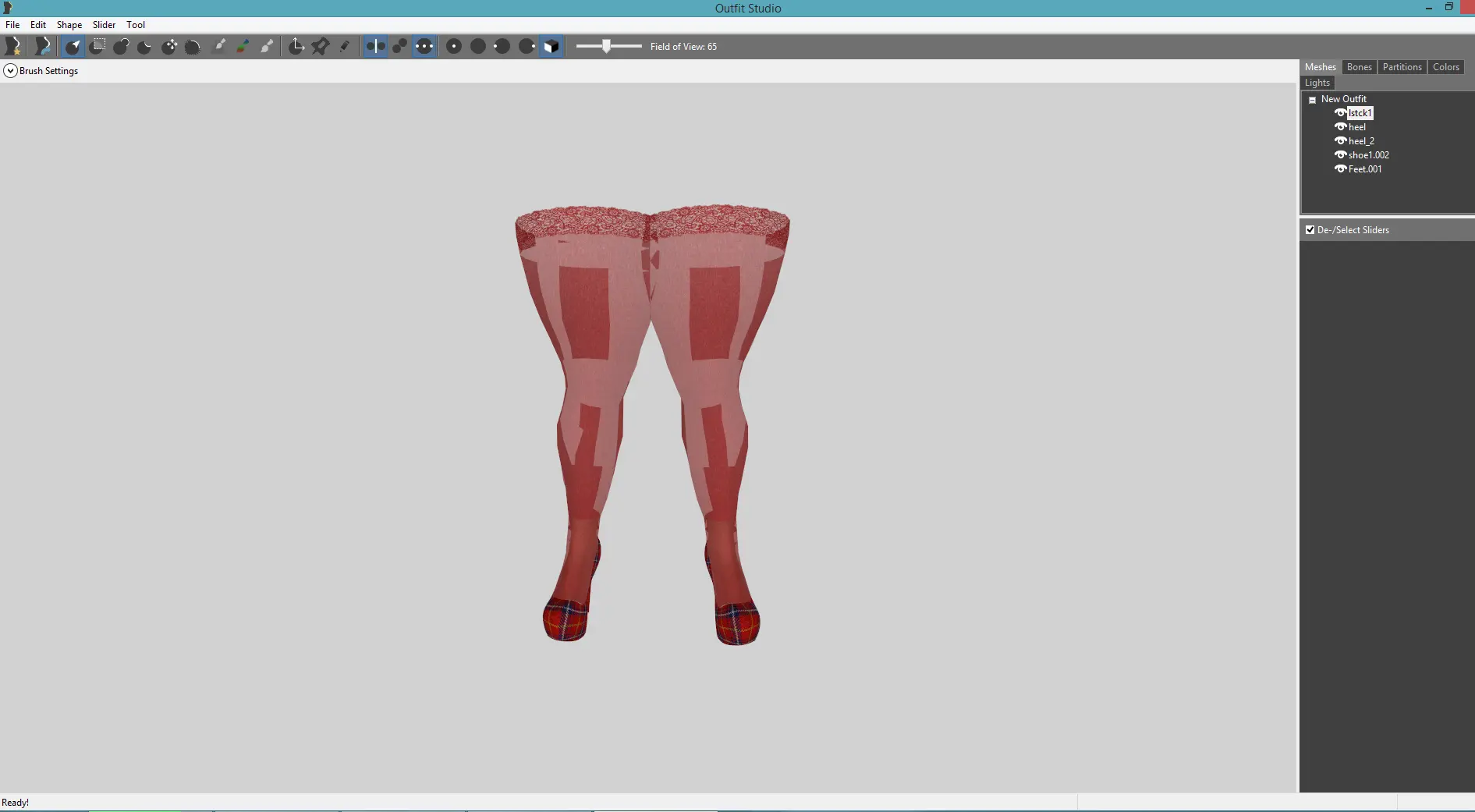Toggle the two-dots brush collision button
1475x812 pixels.
[x=424, y=46]
